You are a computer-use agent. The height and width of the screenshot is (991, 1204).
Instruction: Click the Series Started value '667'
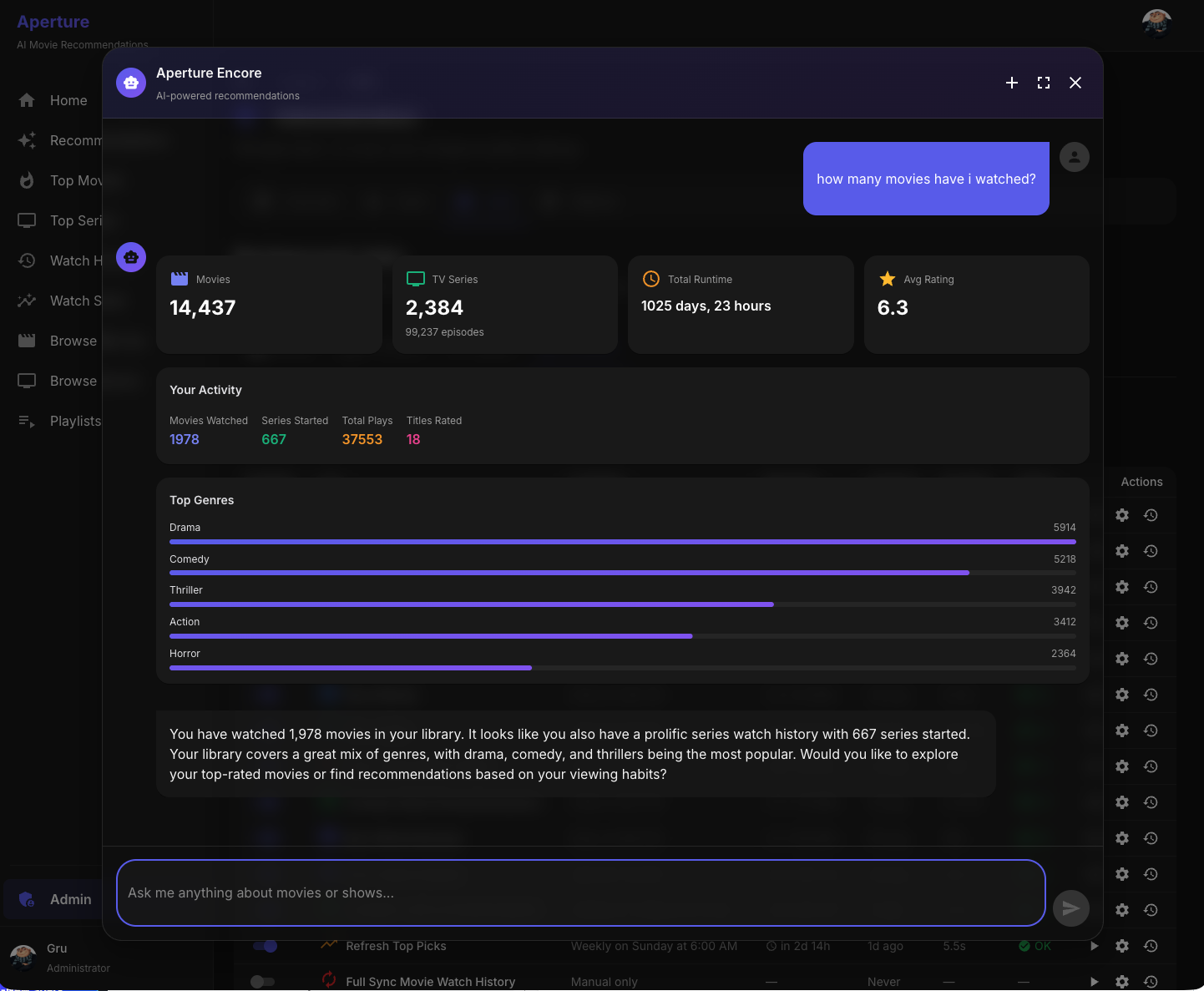(274, 439)
